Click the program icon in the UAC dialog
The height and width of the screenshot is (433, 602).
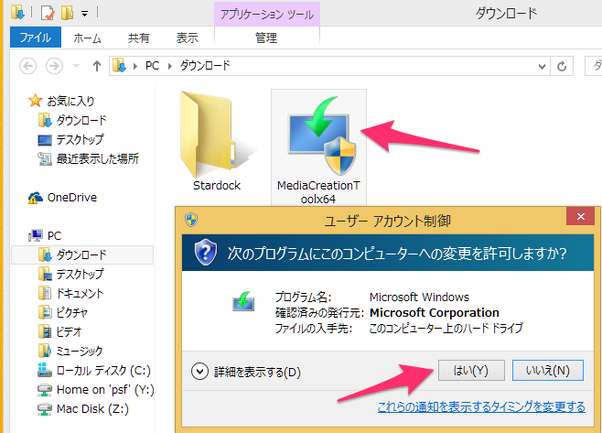pos(243,302)
